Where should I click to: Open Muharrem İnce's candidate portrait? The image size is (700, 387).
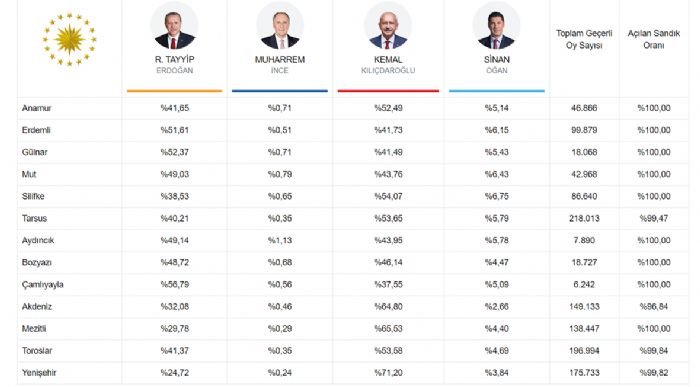pyautogui.click(x=280, y=26)
